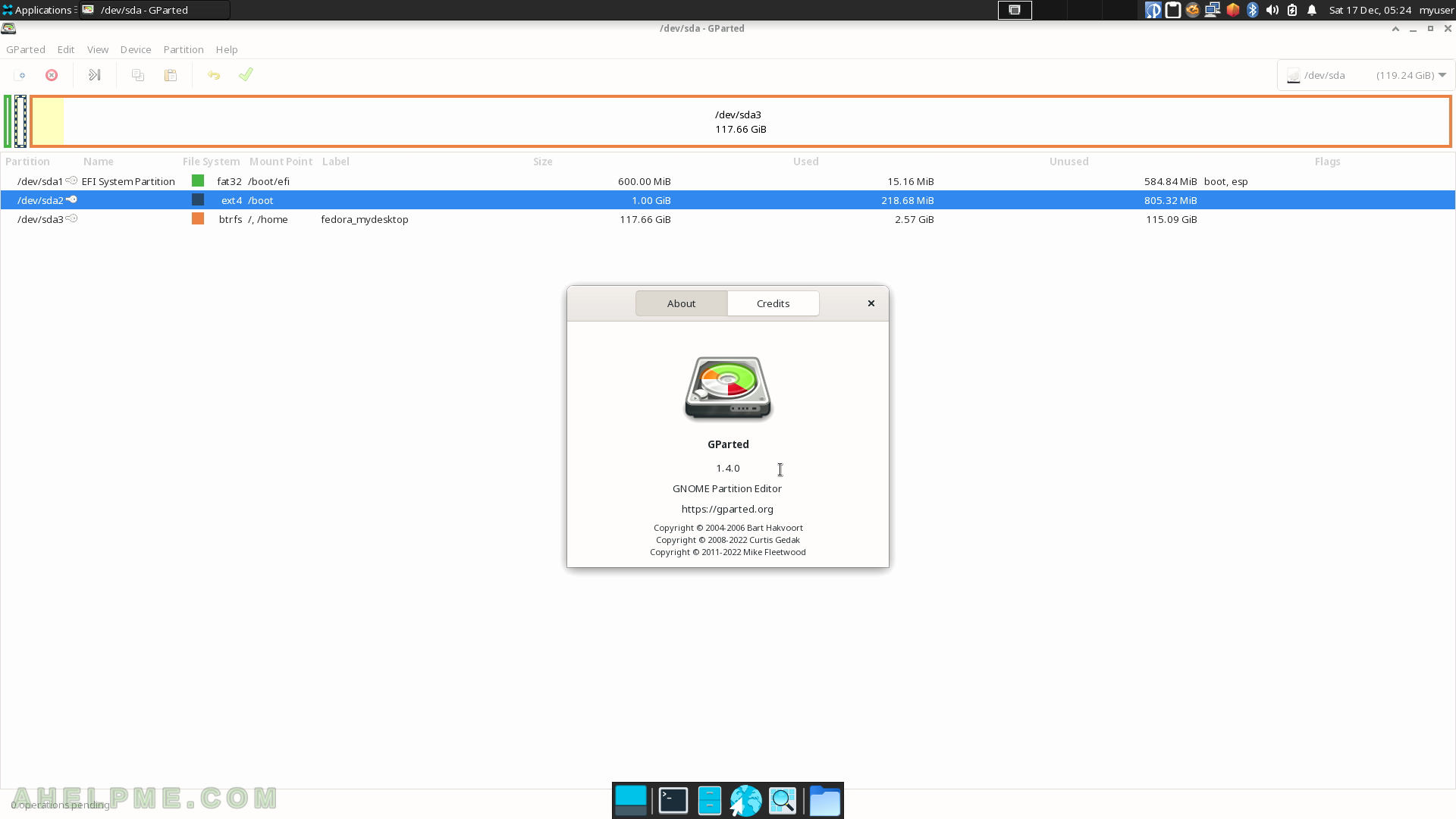Click the orange btrfs color swatch

[198, 218]
